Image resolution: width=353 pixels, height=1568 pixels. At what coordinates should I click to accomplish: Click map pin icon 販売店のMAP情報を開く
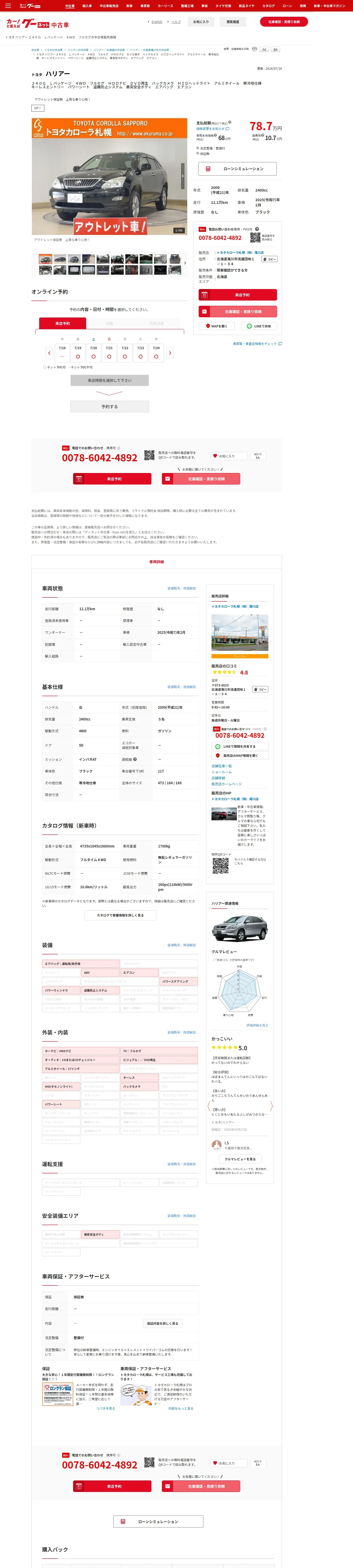218,756
